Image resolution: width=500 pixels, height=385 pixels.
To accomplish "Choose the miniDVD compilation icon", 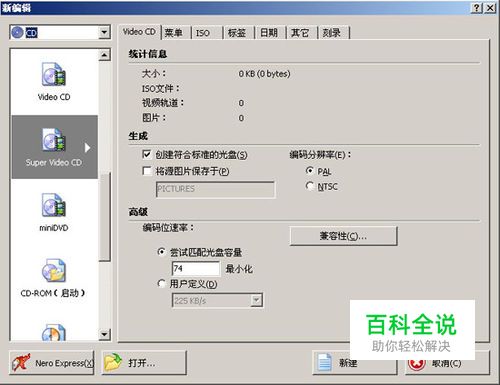I will (x=54, y=205).
